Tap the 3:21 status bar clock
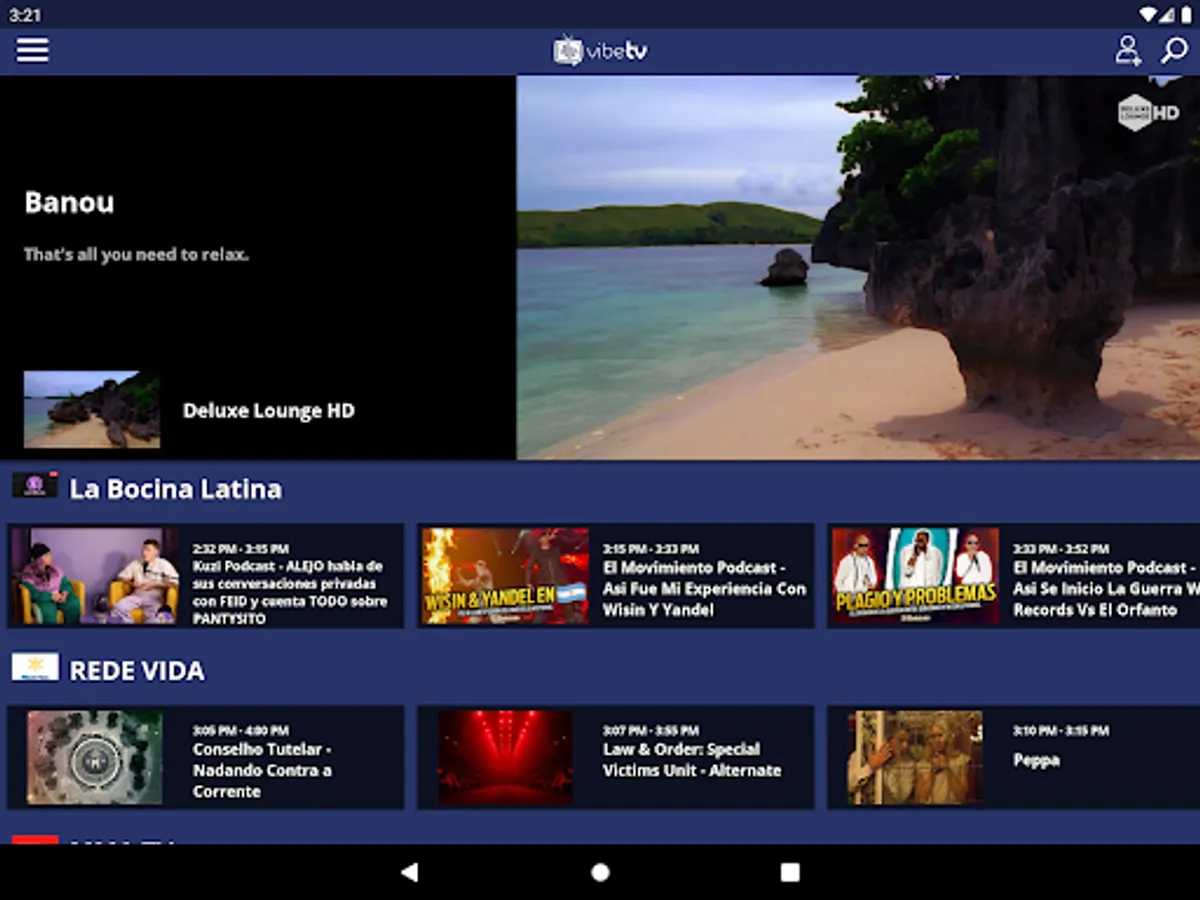This screenshot has height=900, width=1200. (25, 15)
